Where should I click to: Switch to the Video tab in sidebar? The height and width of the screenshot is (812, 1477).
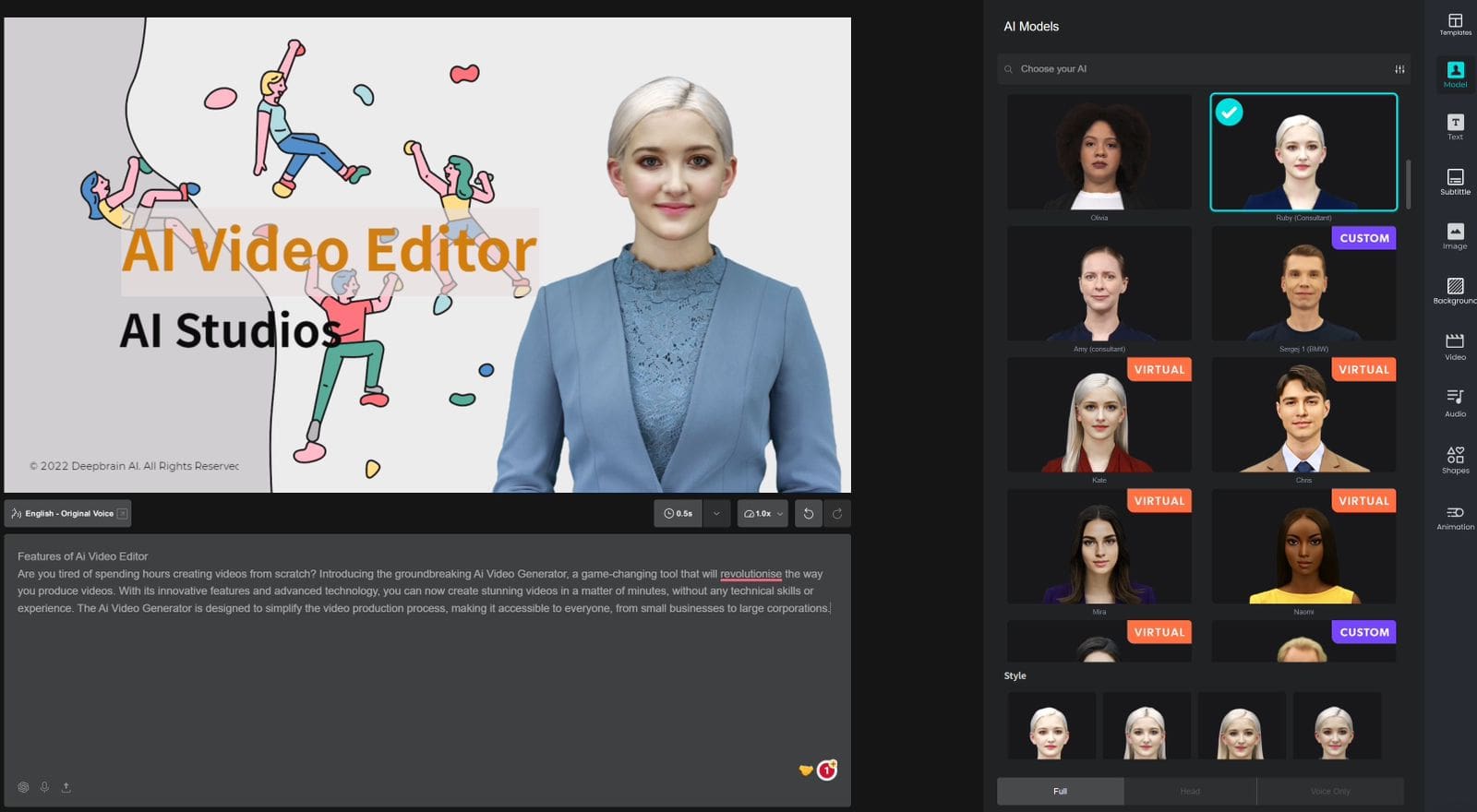point(1455,346)
